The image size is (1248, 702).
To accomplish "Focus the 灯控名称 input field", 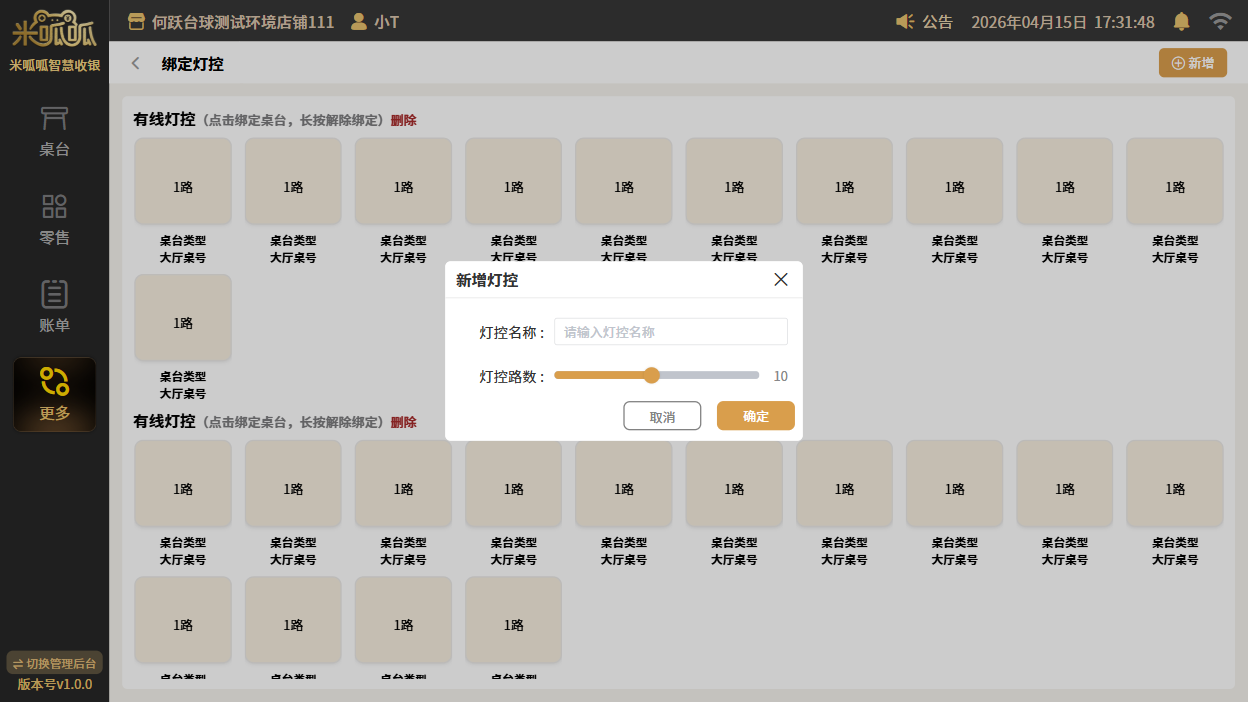I will coord(670,332).
